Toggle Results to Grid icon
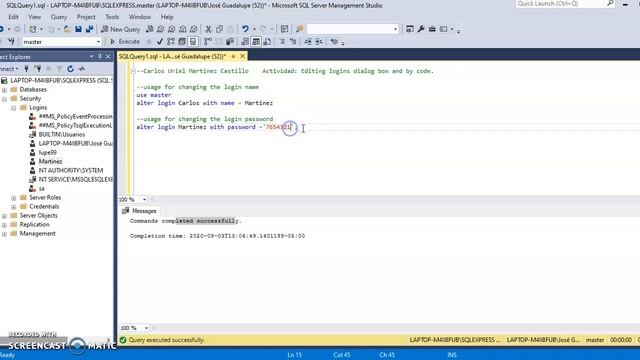640x360 pixels. click(x=256, y=42)
